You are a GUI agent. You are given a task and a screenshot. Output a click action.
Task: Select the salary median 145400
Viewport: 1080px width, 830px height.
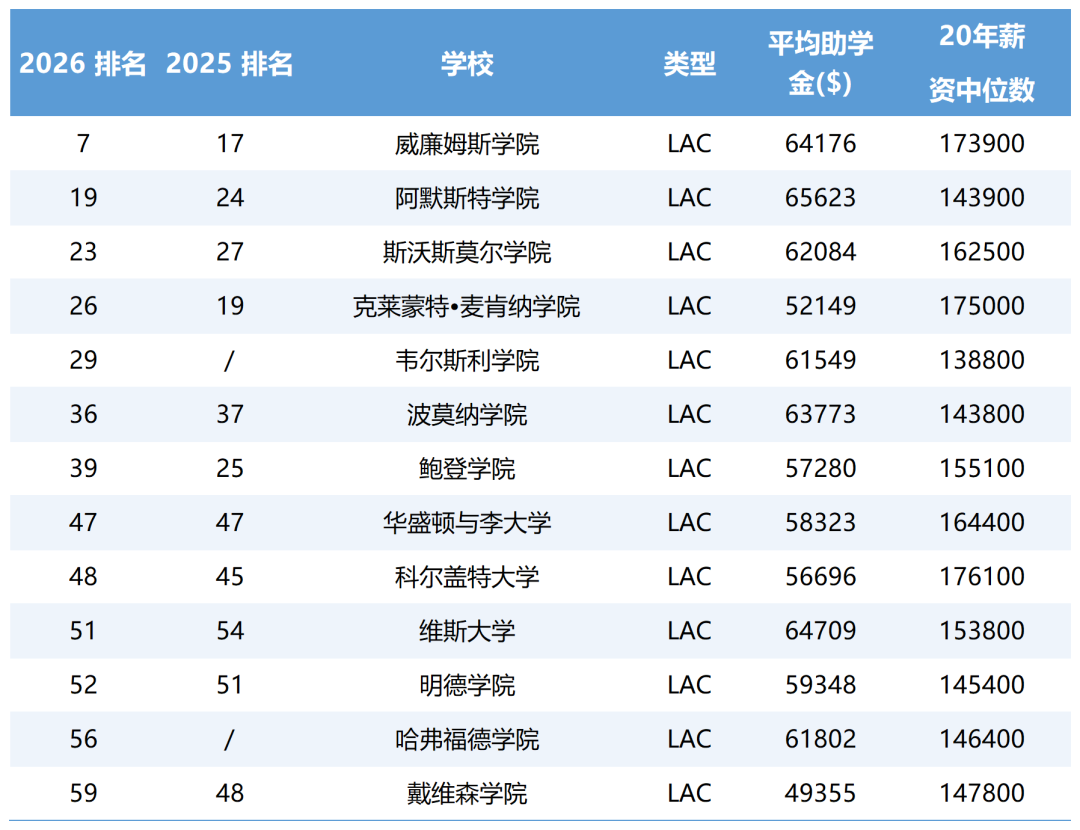[x=982, y=685]
